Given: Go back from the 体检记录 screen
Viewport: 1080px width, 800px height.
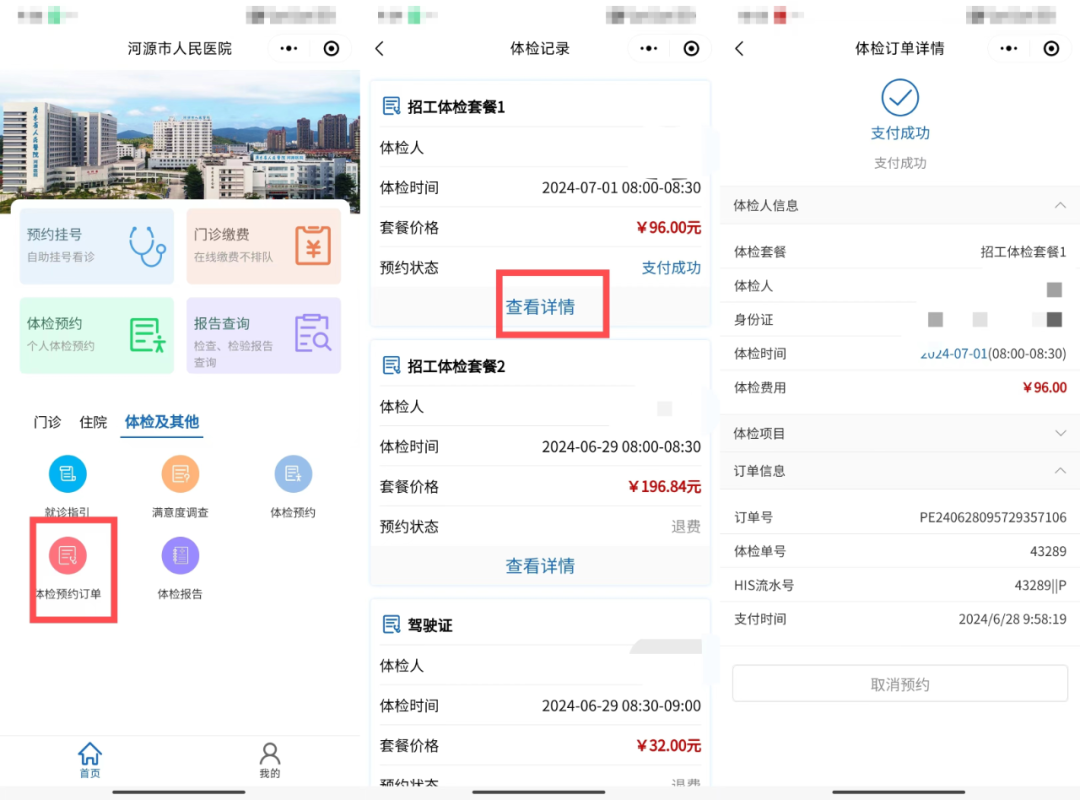Looking at the screenshot, I should click(380, 48).
